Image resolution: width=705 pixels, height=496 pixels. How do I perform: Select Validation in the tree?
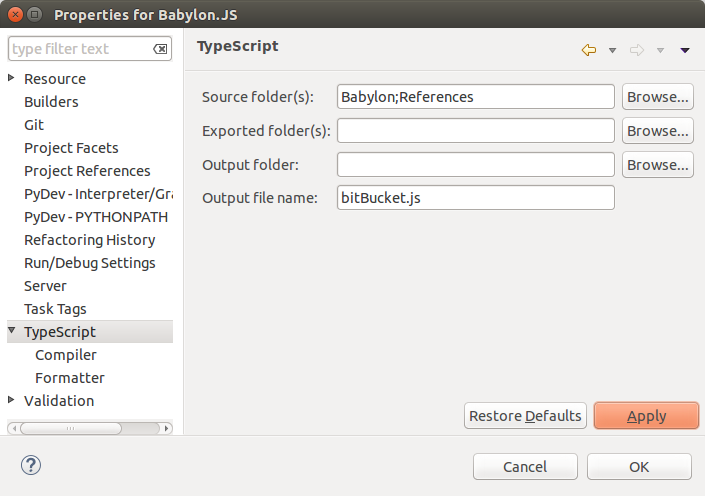[59, 401]
